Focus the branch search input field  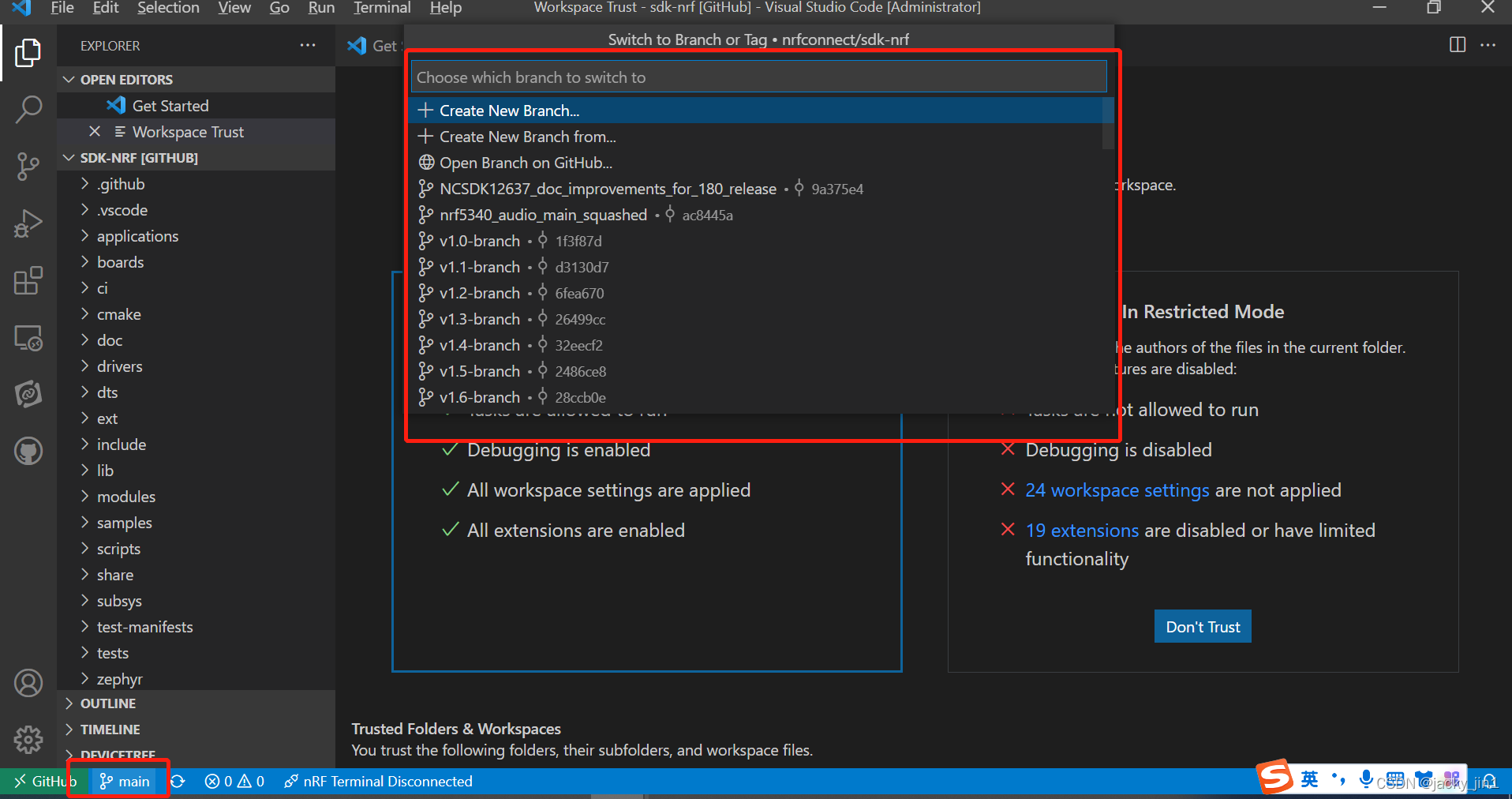coord(758,77)
